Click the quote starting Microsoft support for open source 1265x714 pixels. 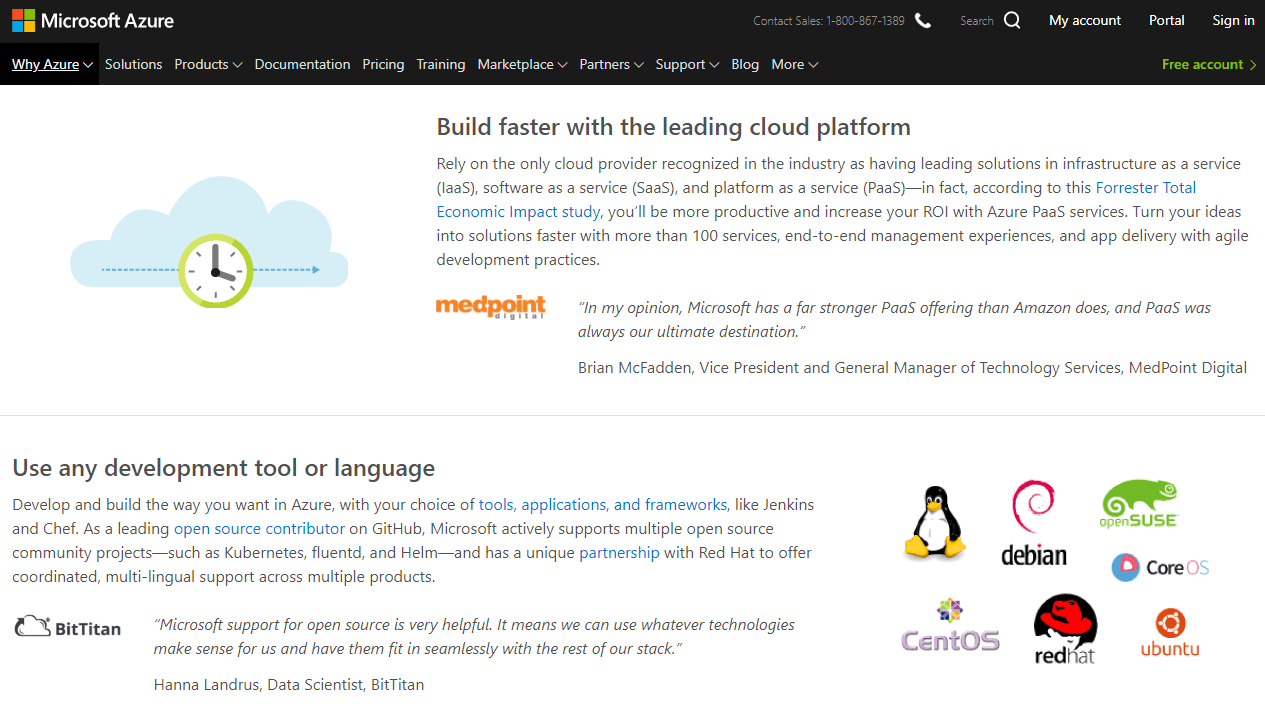coord(474,636)
